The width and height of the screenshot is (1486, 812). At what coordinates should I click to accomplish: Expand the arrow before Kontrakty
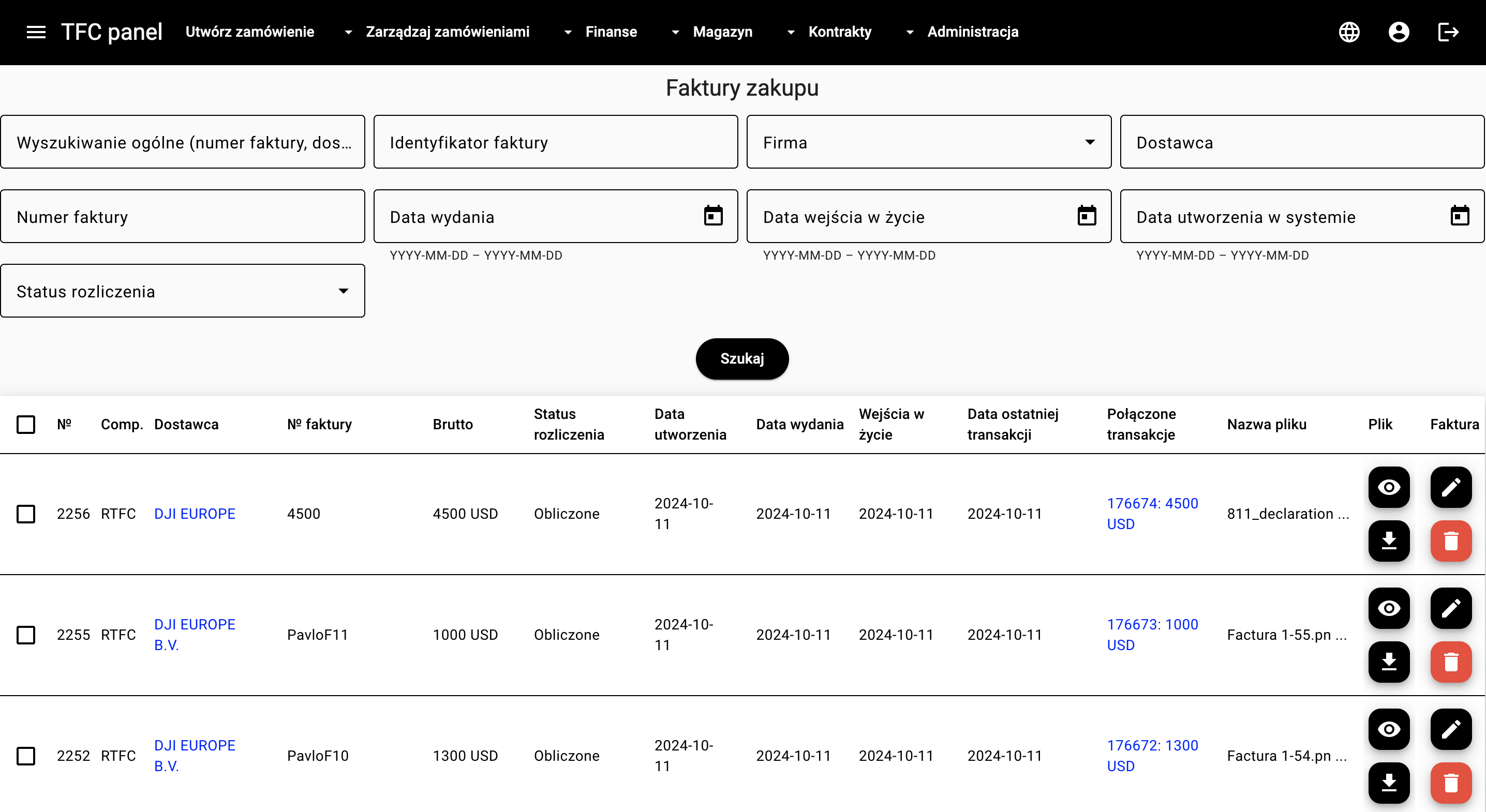(791, 32)
